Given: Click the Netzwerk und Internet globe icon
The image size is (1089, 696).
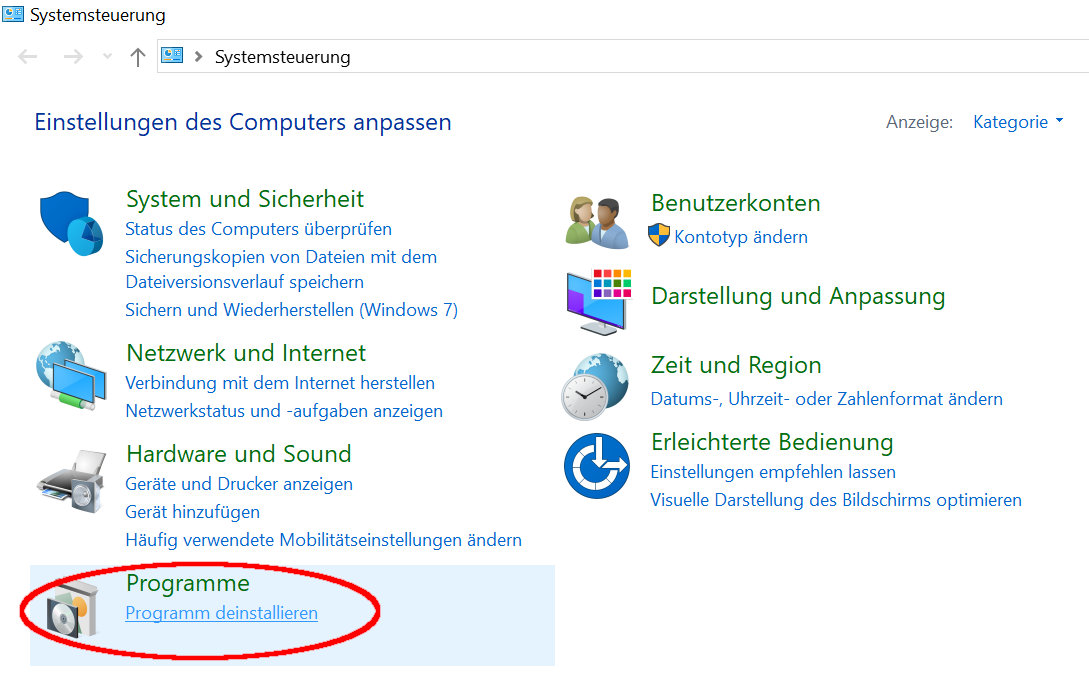Looking at the screenshot, I should [x=72, y=376].
